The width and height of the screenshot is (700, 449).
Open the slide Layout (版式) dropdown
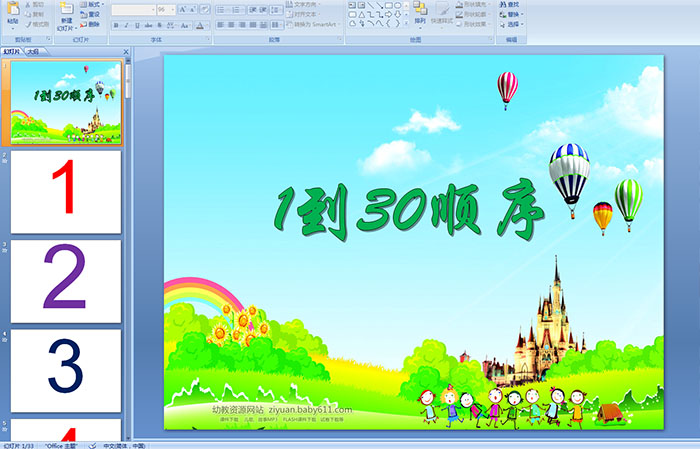pyautogui.click(x=92, y=4)
